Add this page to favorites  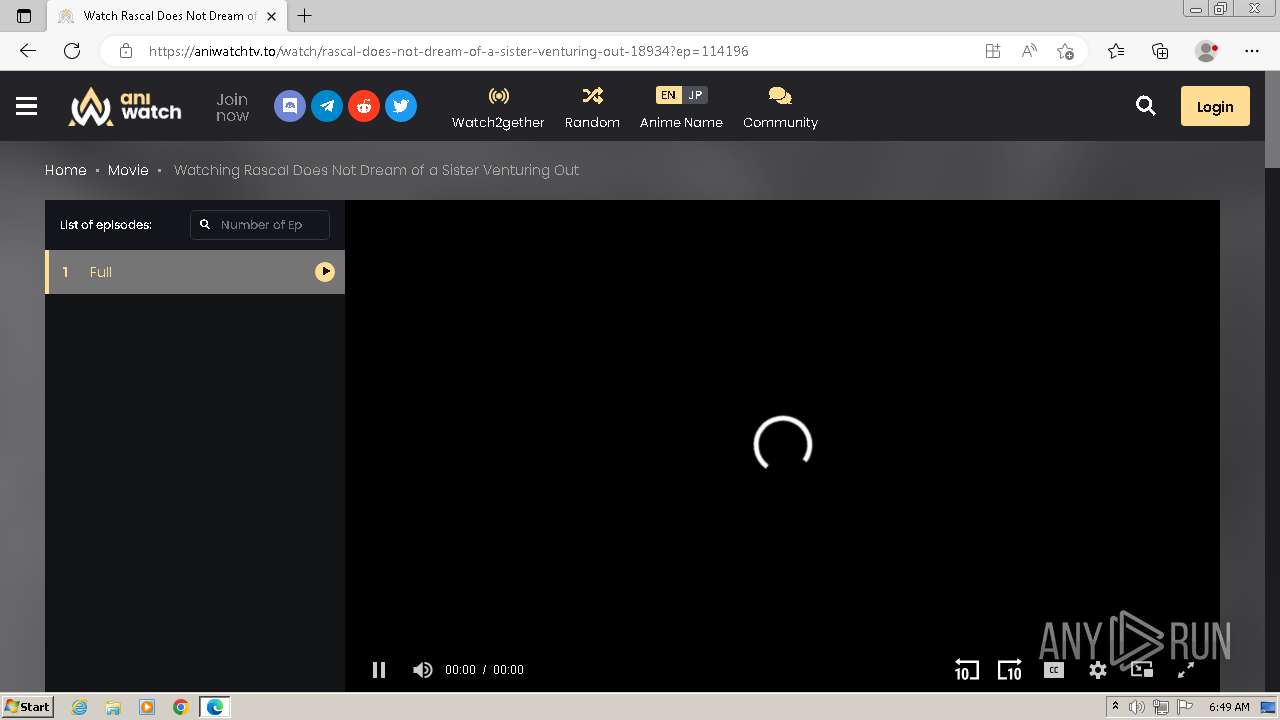tap(1065, 51)
